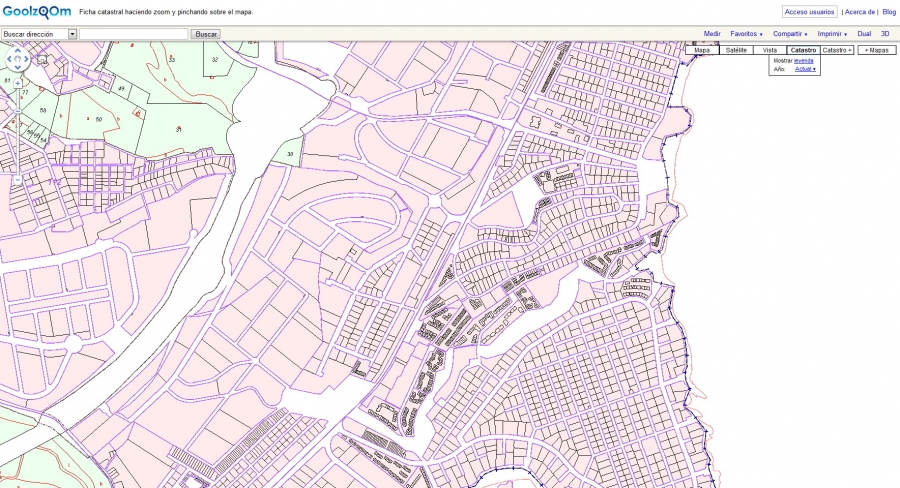Viewport: 900px width, 488px height.
Task: Click the zoom level slider track
Action: coord(18,130)
